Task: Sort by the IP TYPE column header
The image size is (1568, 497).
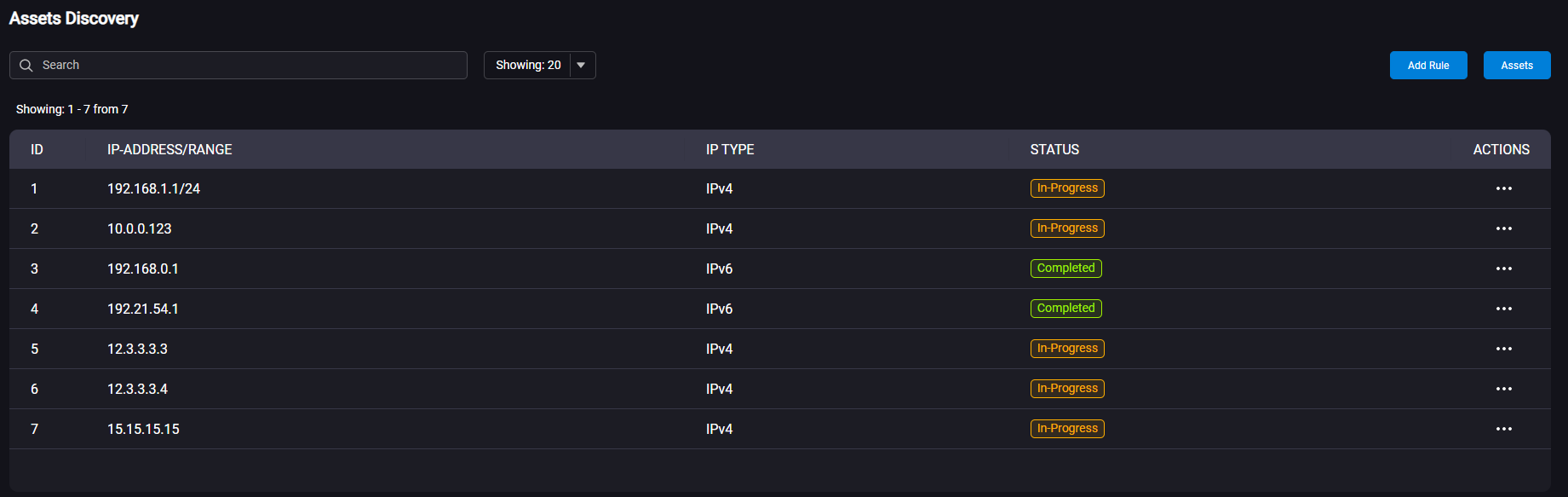Action: point(730,150)
